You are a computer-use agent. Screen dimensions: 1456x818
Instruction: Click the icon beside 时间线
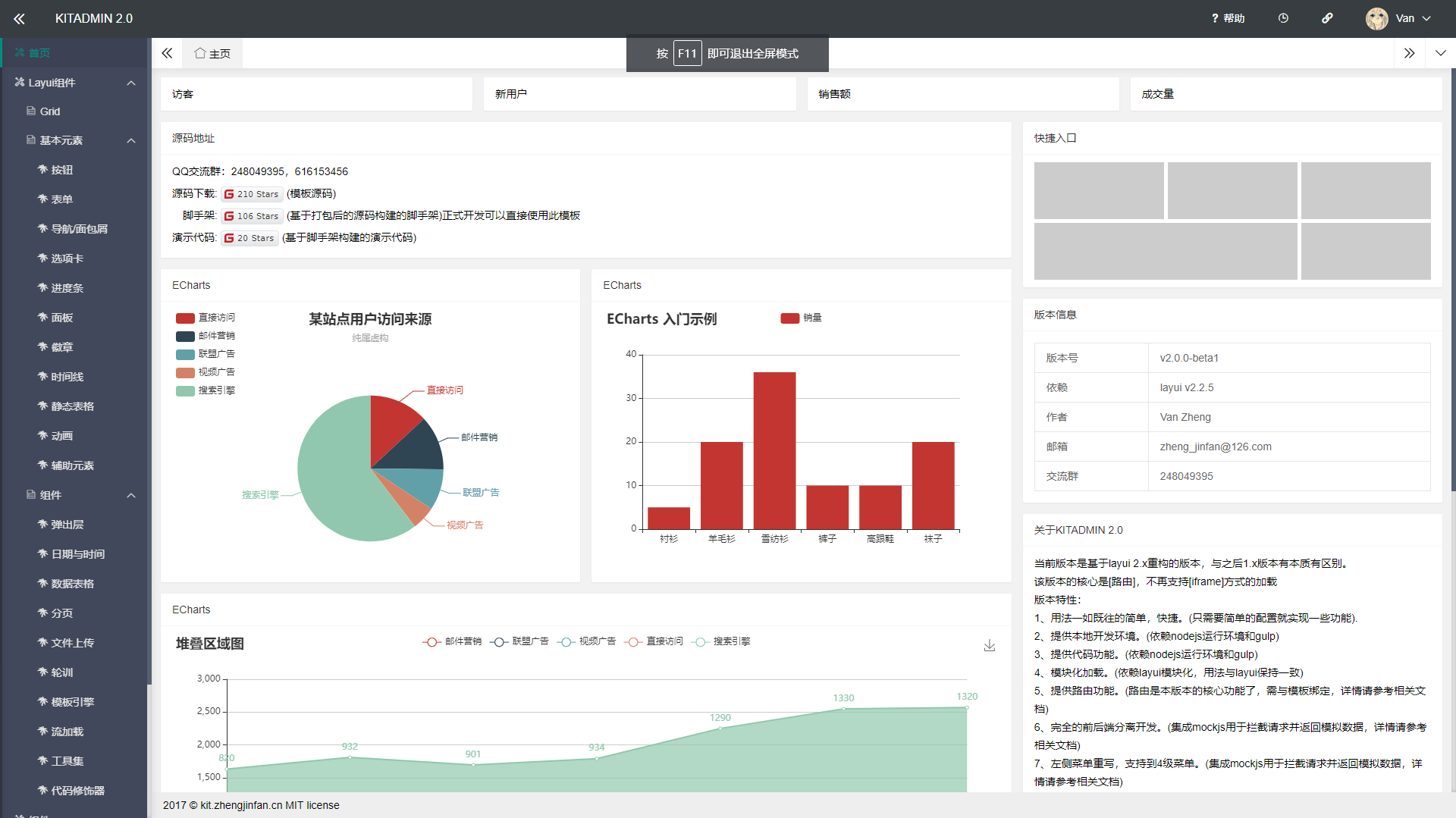click(42, 376)
